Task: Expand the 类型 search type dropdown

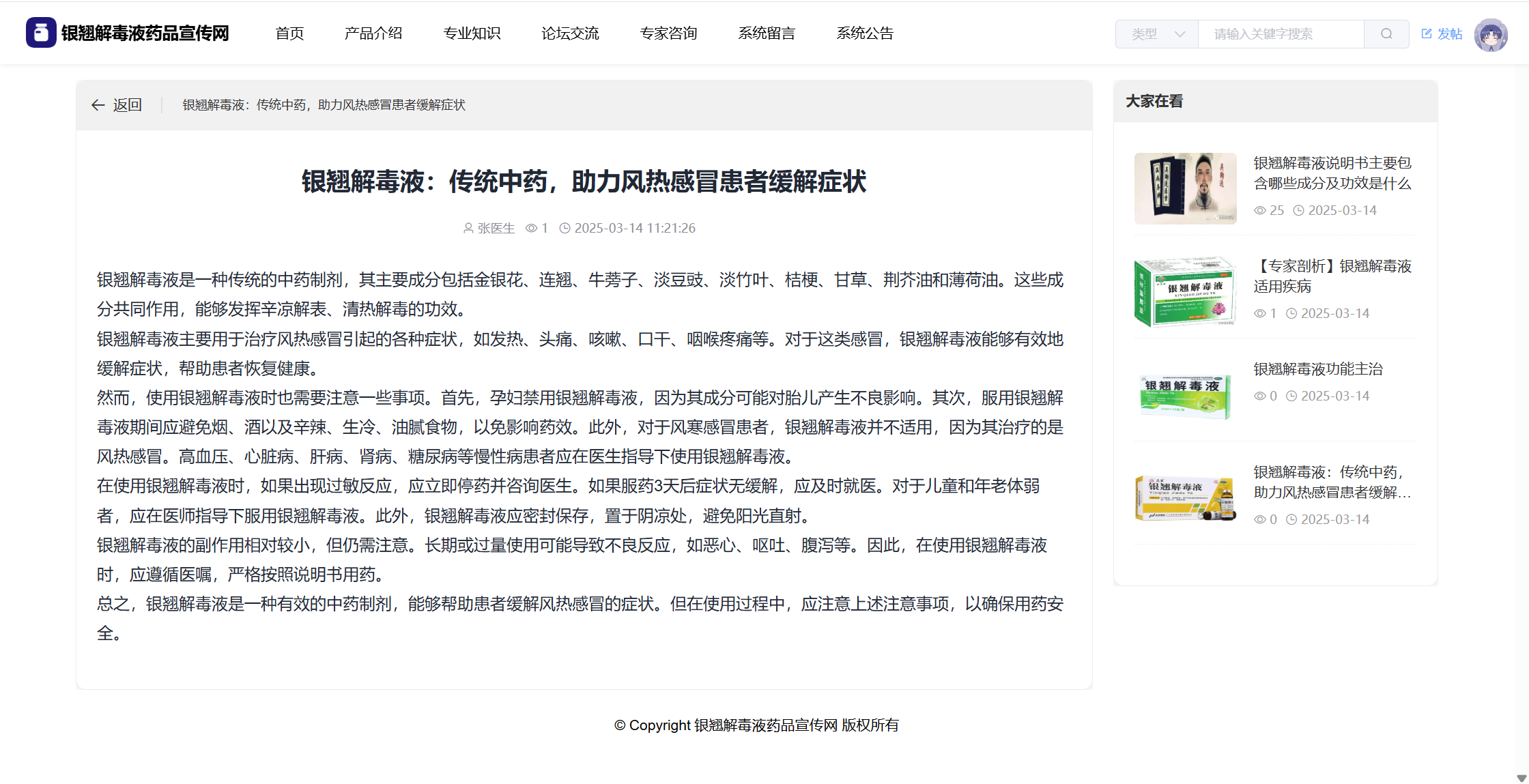Action: point(1157,34)
